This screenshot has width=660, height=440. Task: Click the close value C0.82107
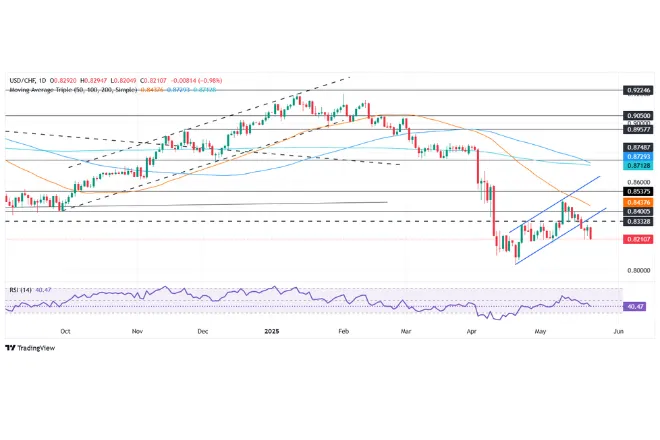point(153,80)
